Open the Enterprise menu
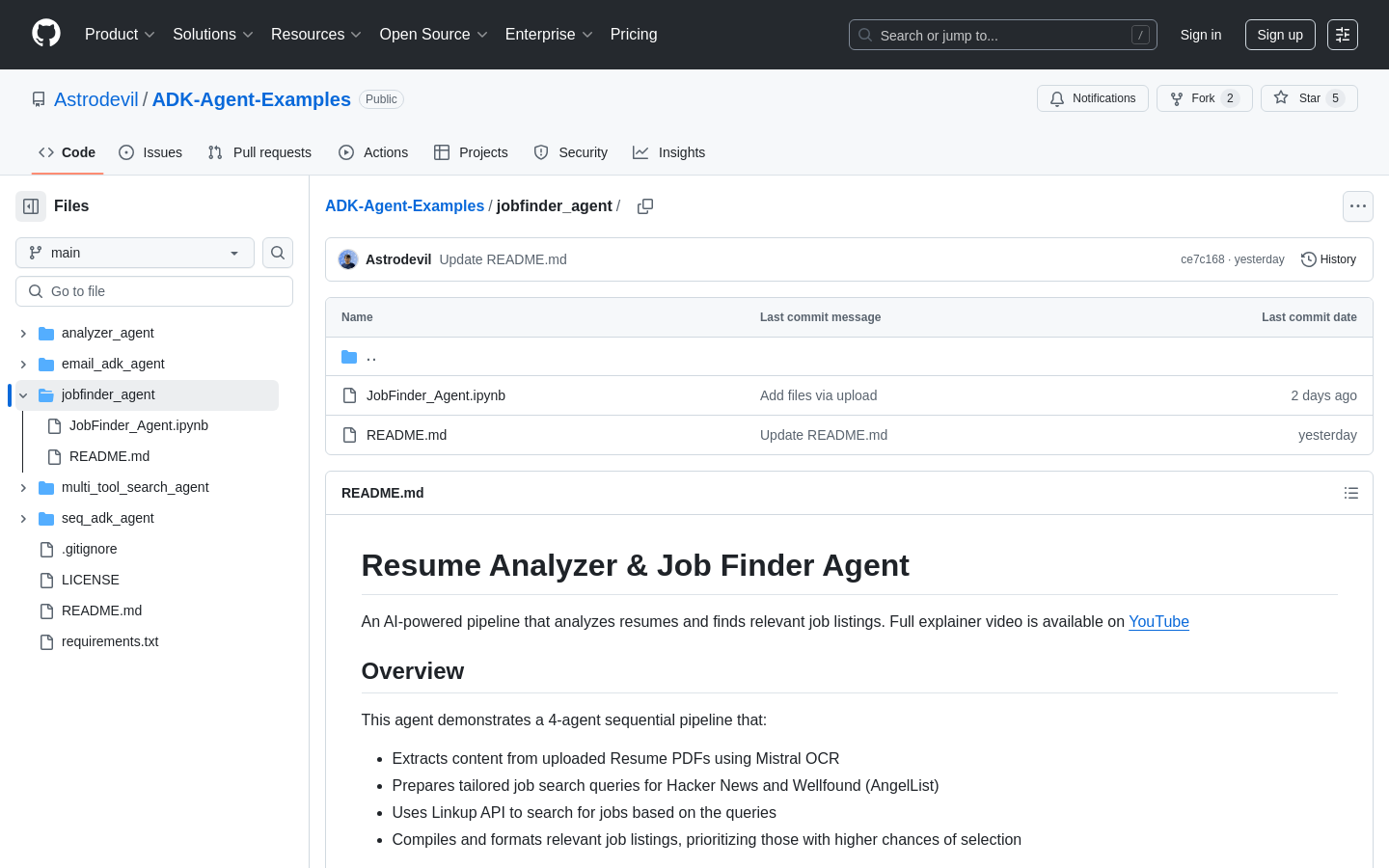Screen dimensions: 1389x868 pyautogui.click(x=549, y=35)
